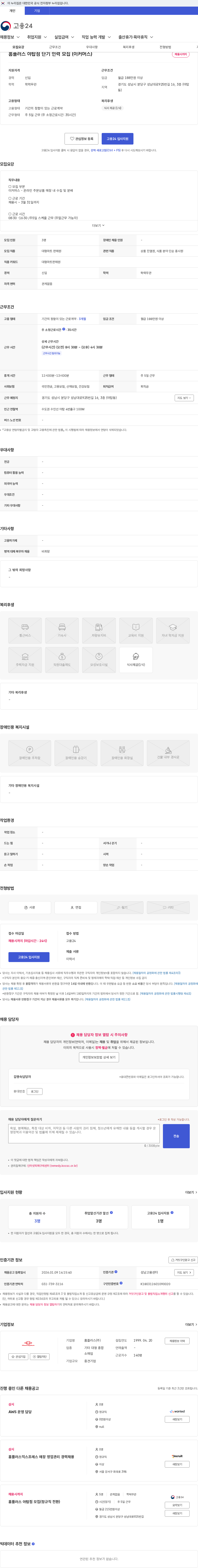The width and height of the screenshot is (198, 1568).
Task: Open 지도 보기 next to 성남고용센터
Action: coord(184,1272)
